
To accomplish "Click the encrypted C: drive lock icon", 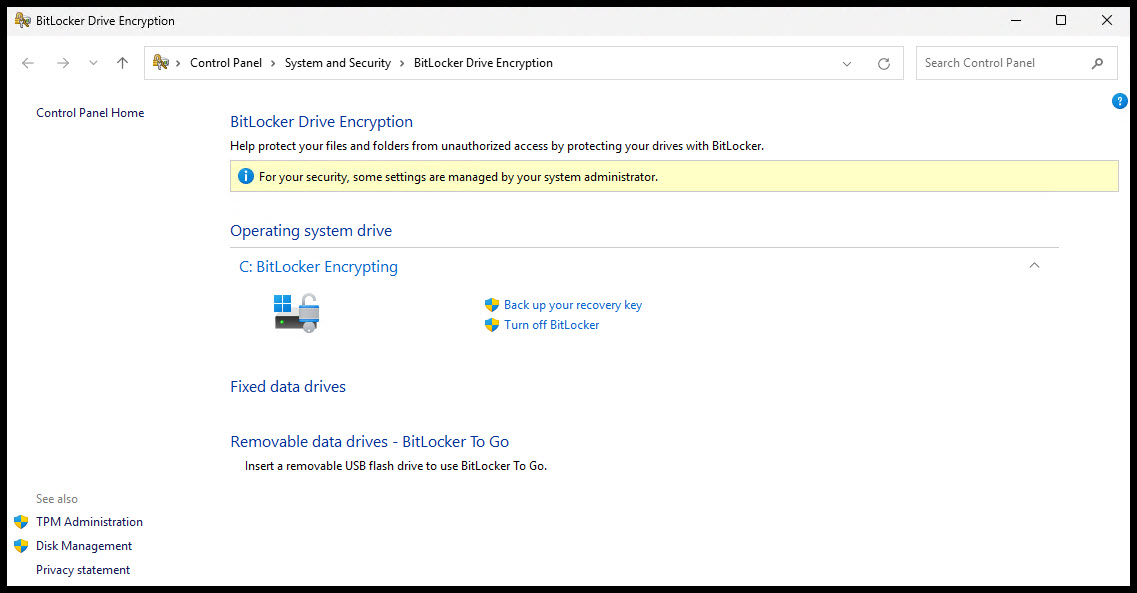I will (296, 312).
